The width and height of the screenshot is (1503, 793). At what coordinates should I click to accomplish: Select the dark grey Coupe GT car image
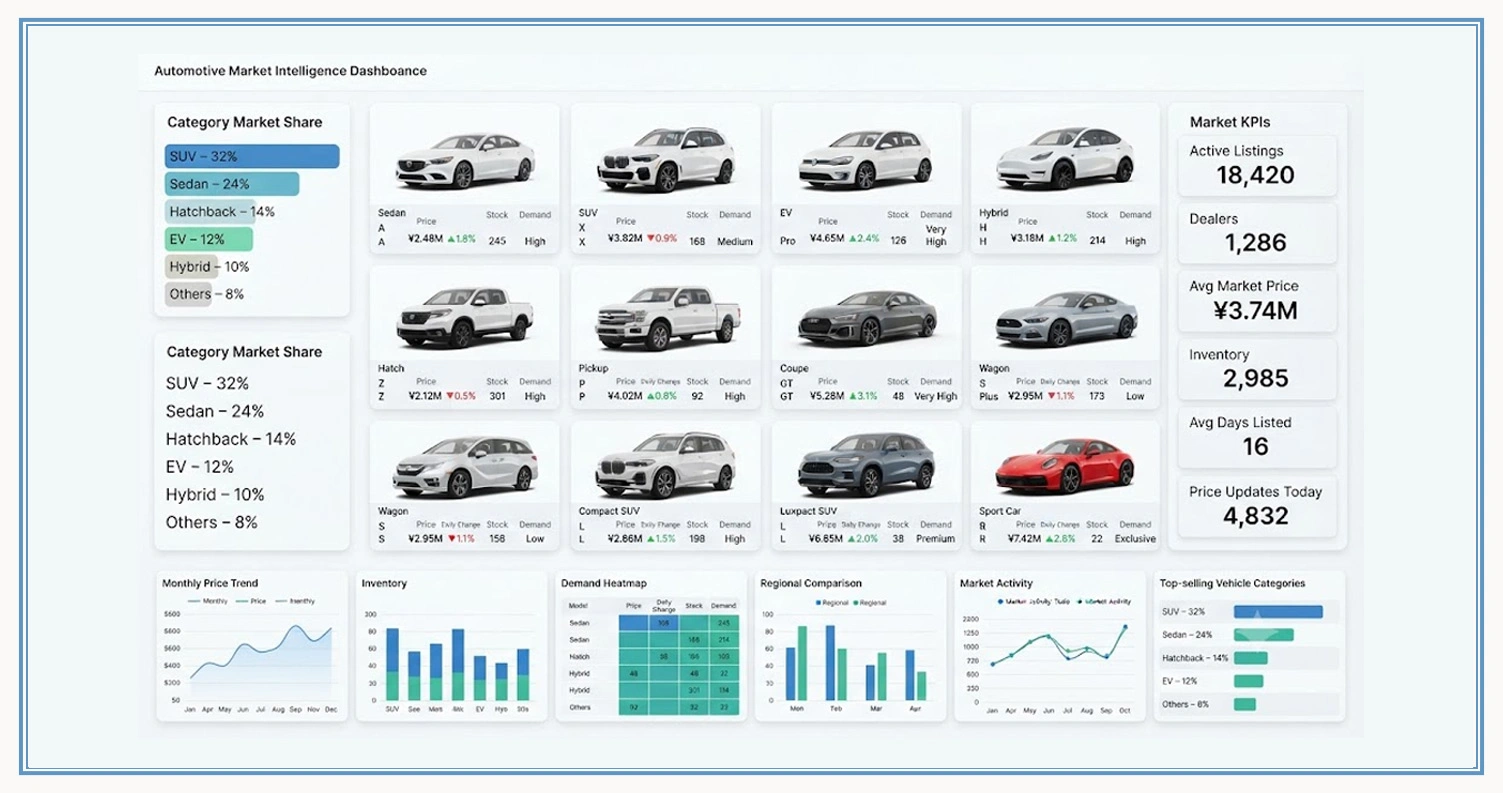click(866, 318)
